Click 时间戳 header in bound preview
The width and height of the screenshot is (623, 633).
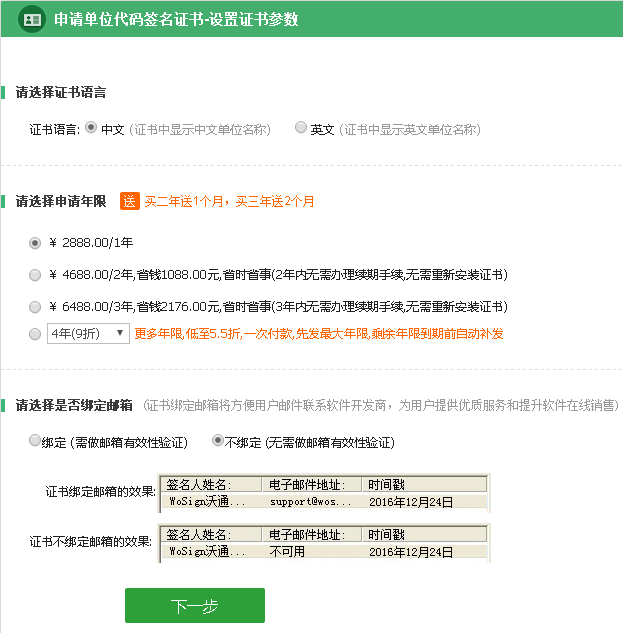point(386,484)
